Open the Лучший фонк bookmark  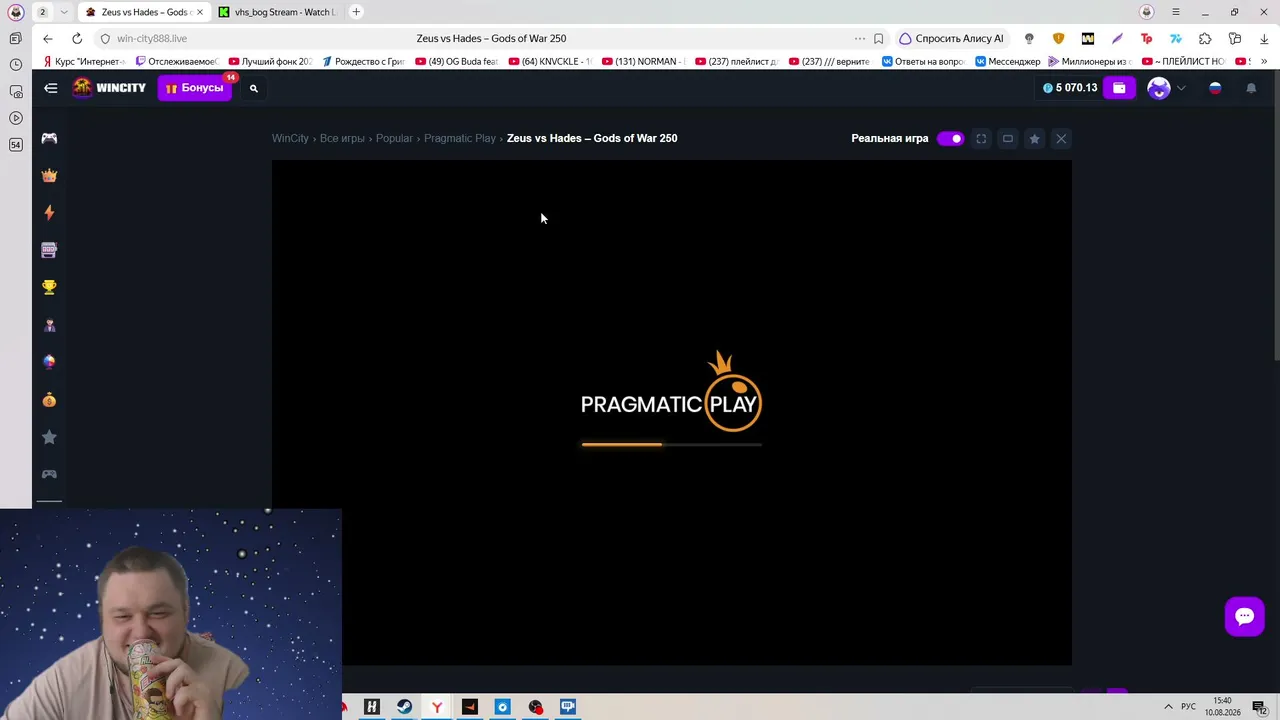(271, 61)
